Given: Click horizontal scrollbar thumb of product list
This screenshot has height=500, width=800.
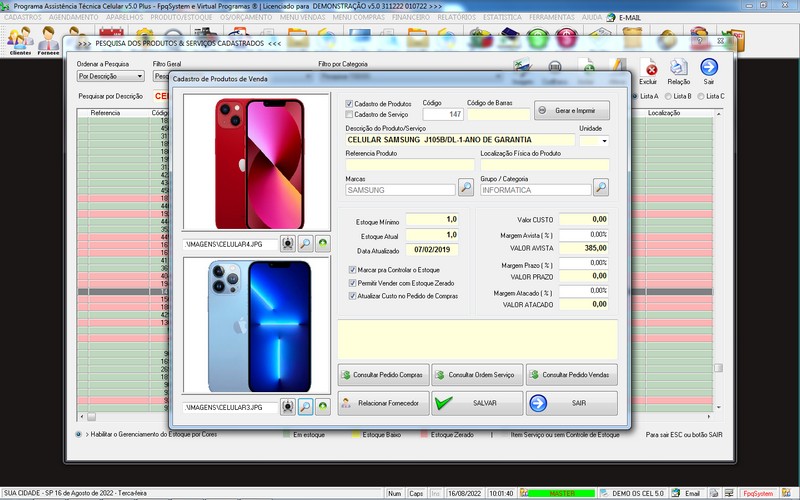Looking at the screenshot, I should (91, 416).
